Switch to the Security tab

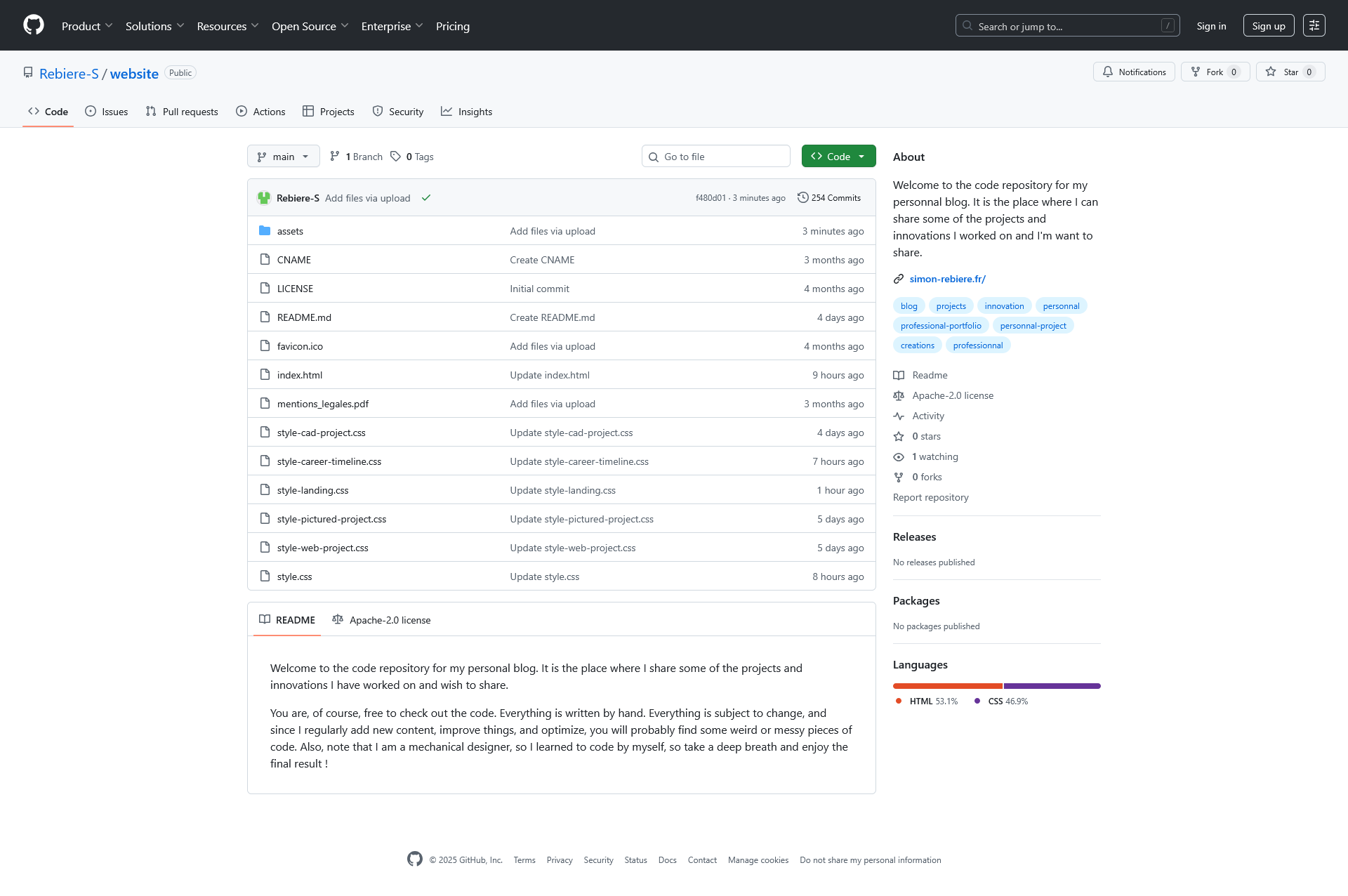click(397, 112)
